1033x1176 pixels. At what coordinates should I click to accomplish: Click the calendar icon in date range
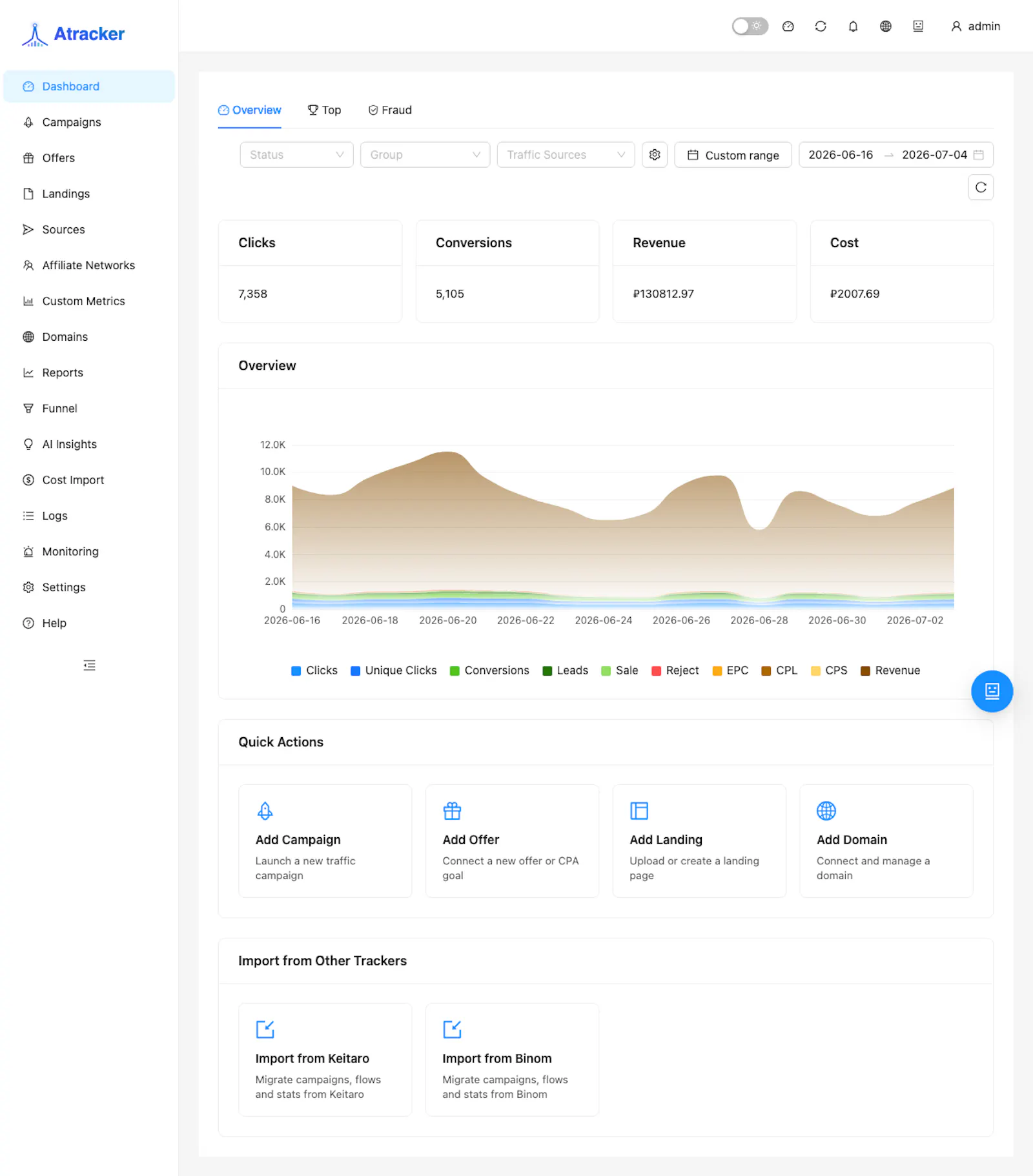tap(979, 155)
